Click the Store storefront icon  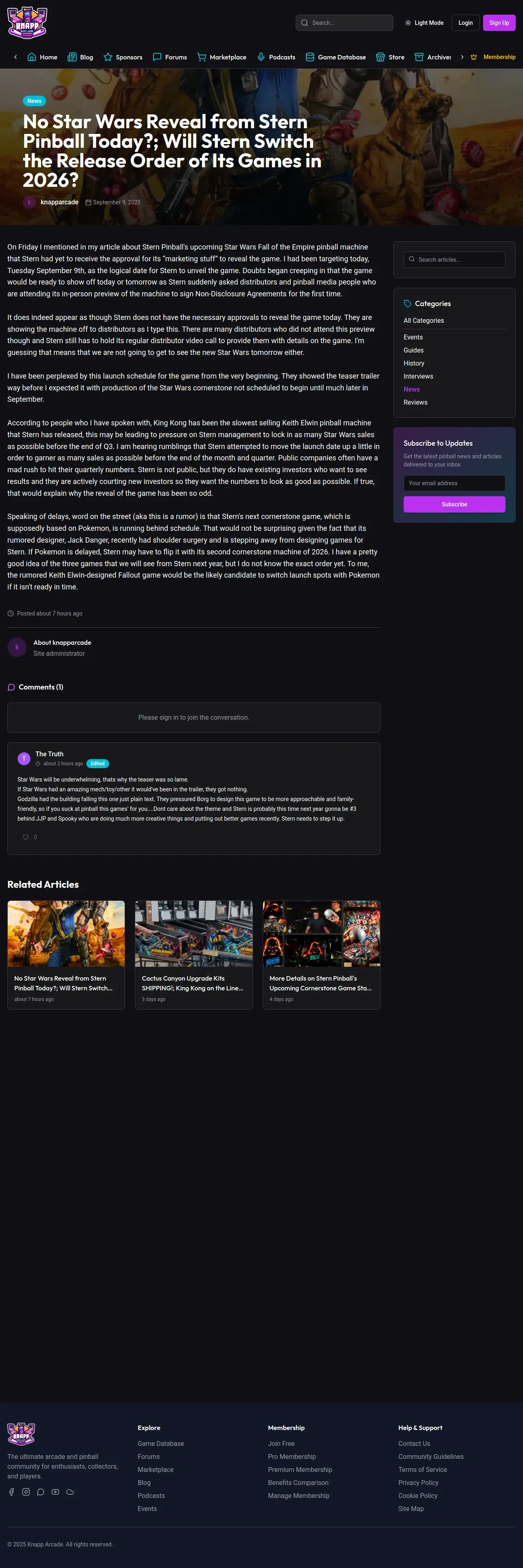click(x=380, y=57)
